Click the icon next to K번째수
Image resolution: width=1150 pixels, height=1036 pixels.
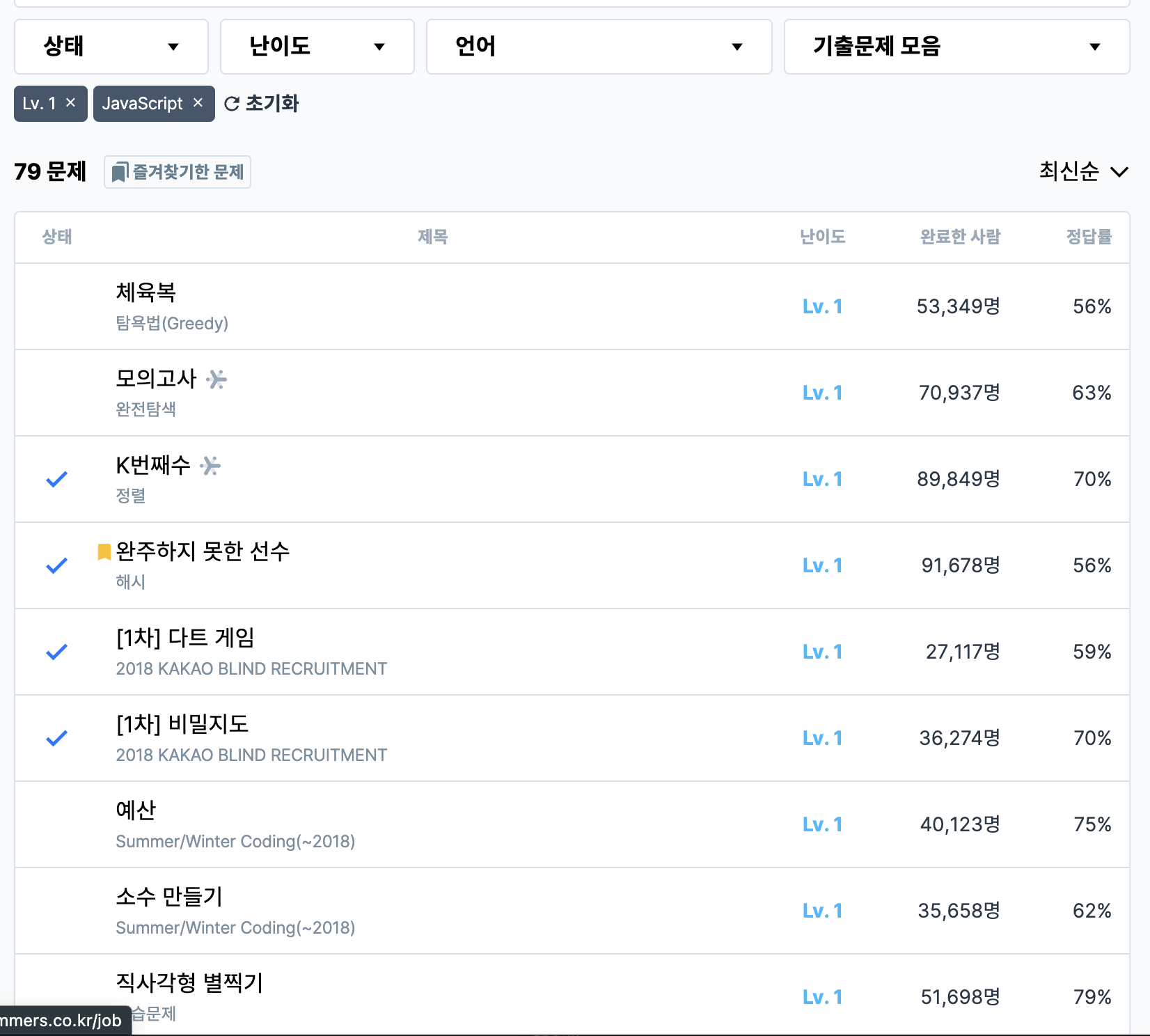coord(210,466)
